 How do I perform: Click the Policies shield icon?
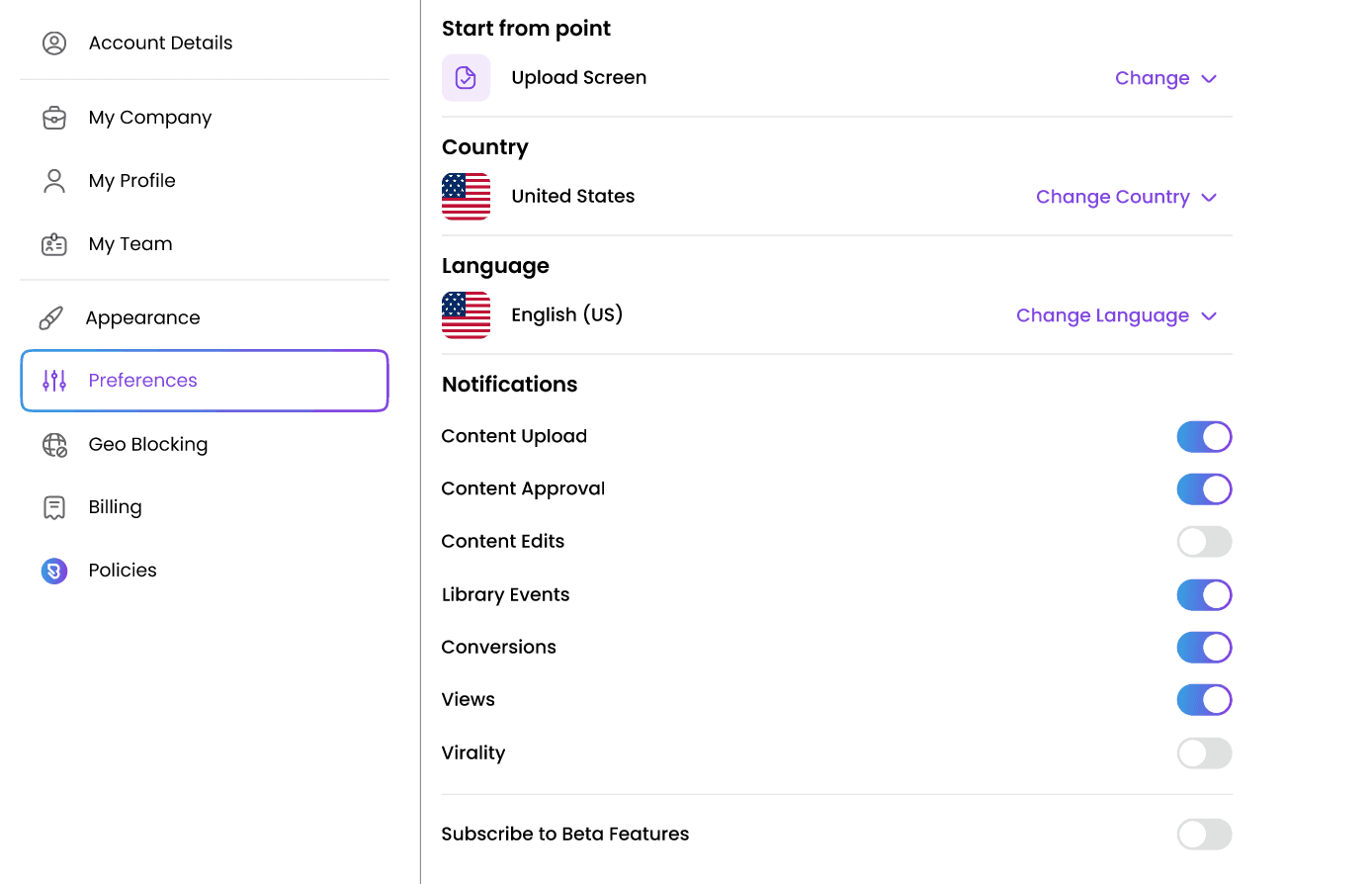(x=54, y=571)
